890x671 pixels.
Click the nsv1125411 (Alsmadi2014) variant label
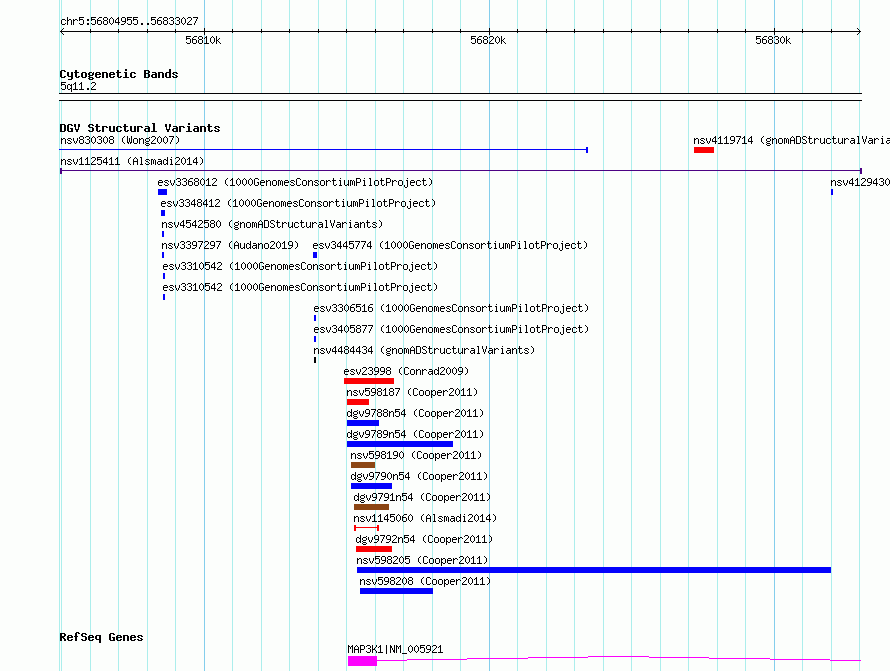click(132, 161)
